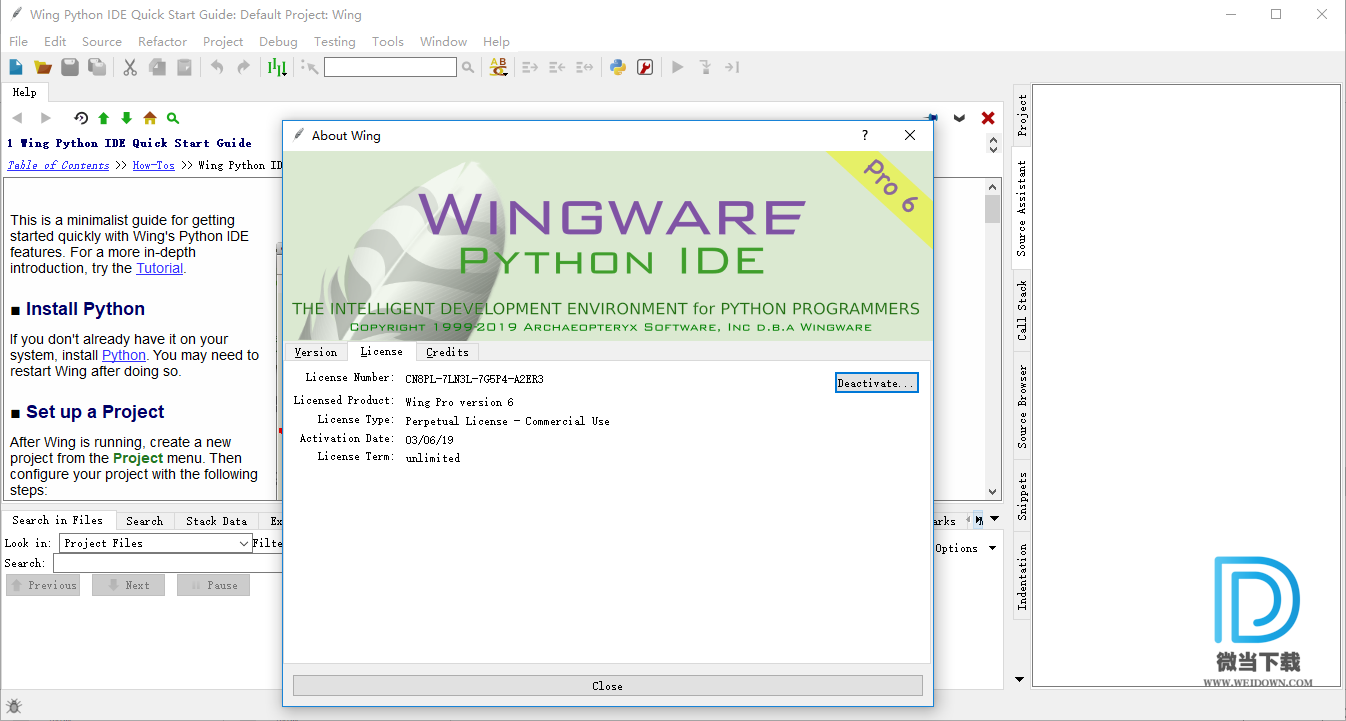
Task: Open the Debug menu
Action: (278, 41)
